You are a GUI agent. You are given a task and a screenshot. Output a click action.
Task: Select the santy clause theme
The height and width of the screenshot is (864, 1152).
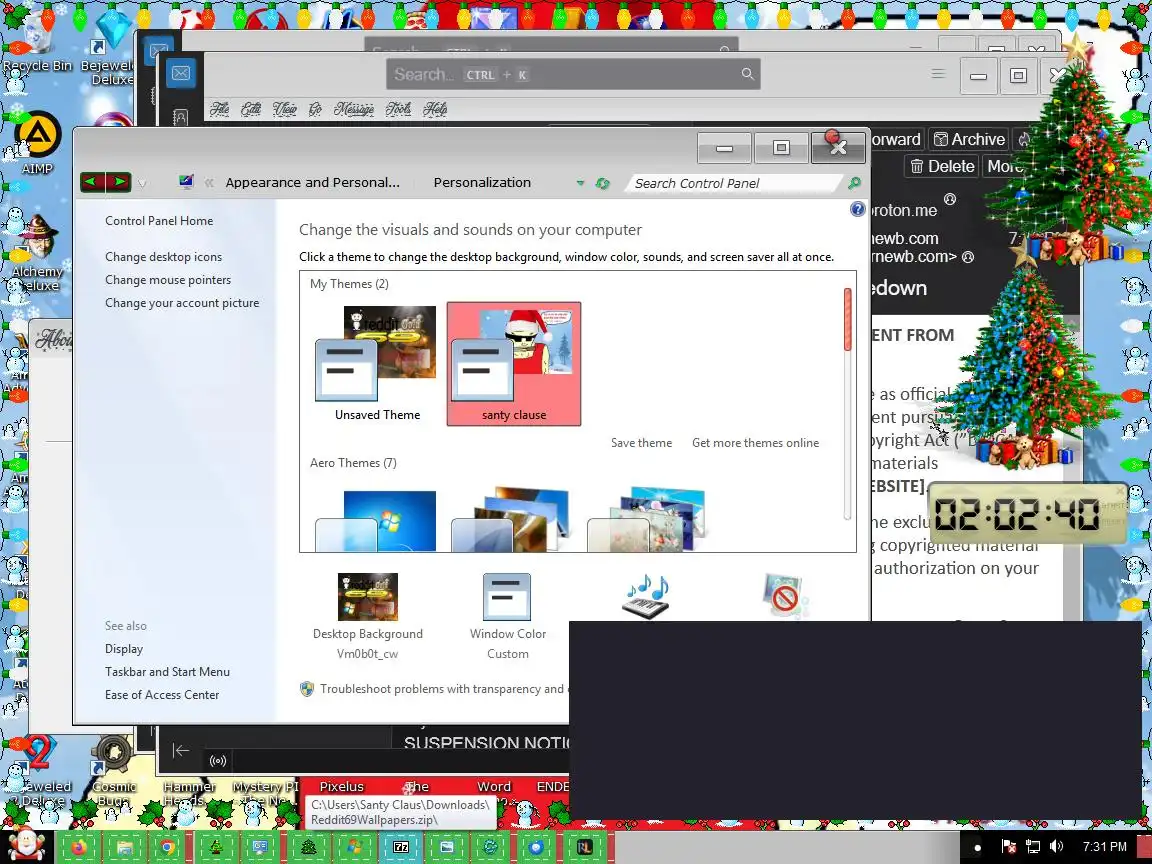(x=514, y=364)
